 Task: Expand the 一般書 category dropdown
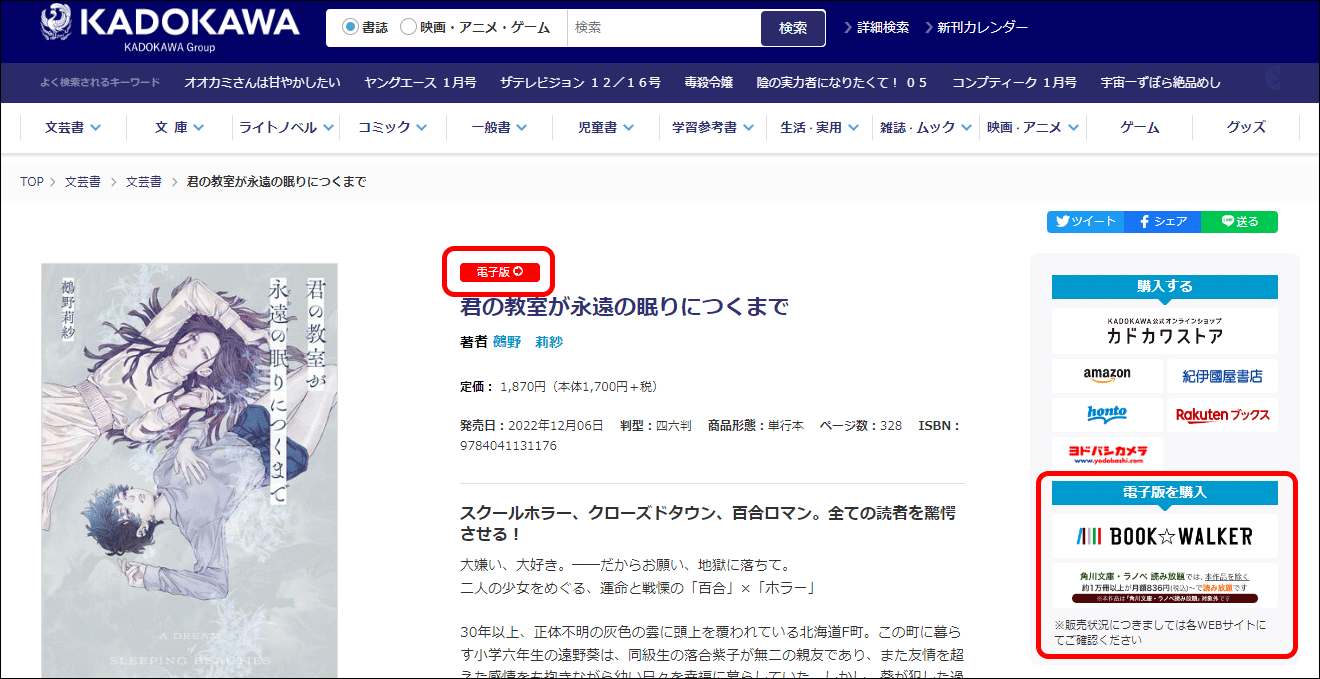[x=499, y=127]
